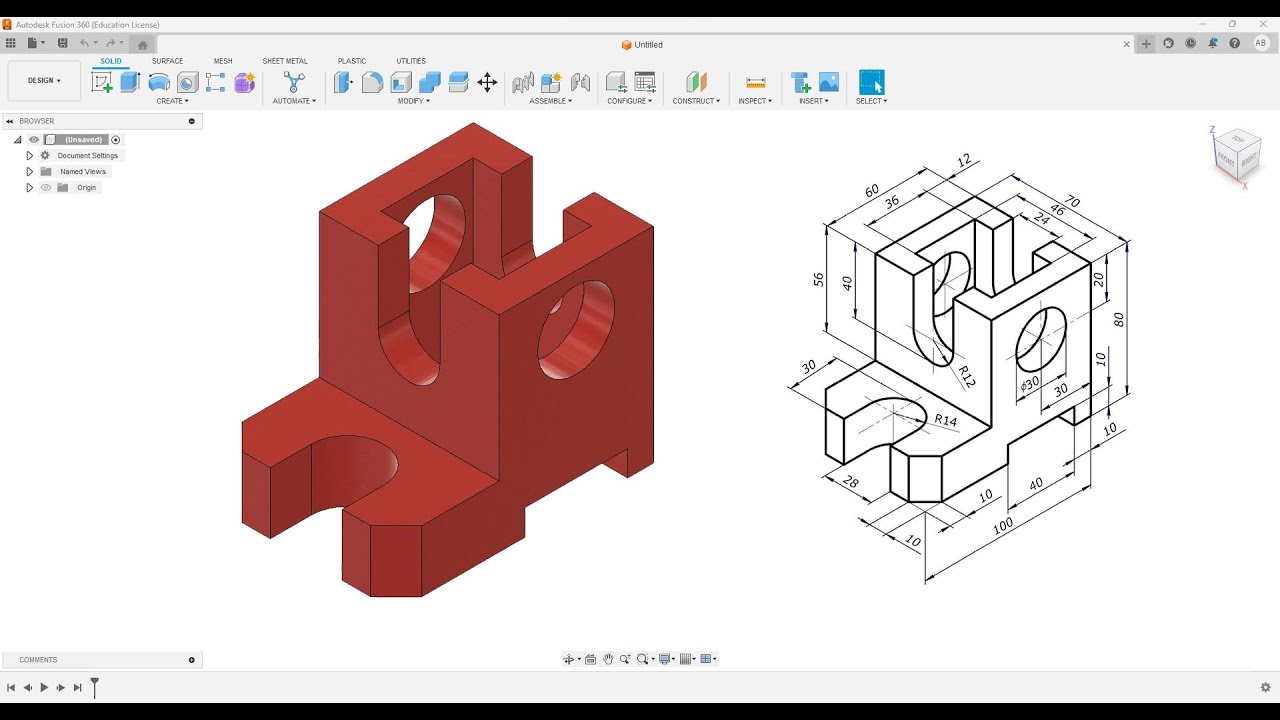Open the DESIGN workspace dropdown
Screen dimensions: 1280x720
(x=44, y=81)
